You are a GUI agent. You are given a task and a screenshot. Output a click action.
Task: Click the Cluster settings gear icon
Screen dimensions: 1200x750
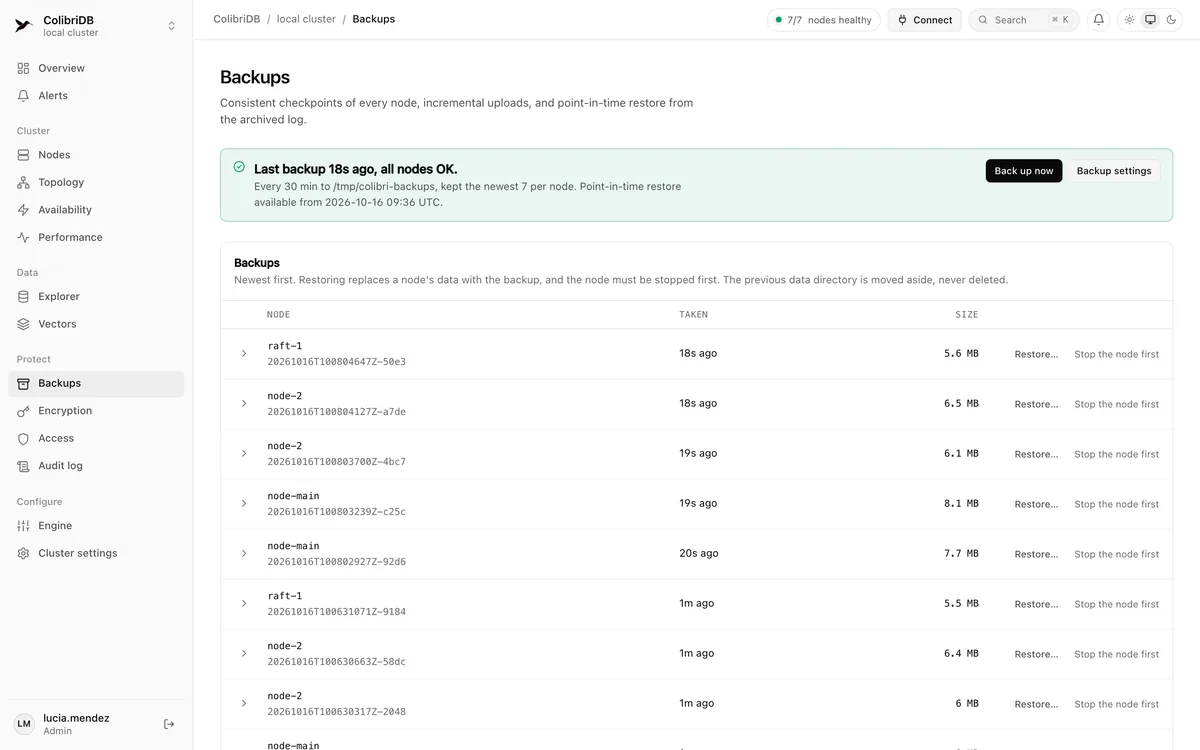click(24, 553)
